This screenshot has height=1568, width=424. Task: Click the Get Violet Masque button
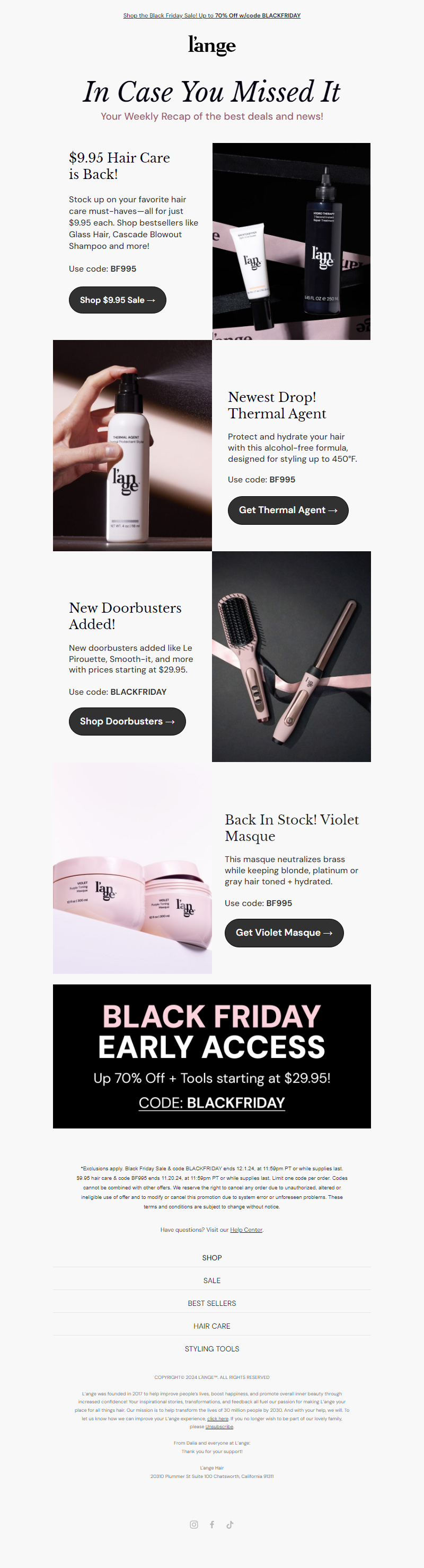pos(284,933)
